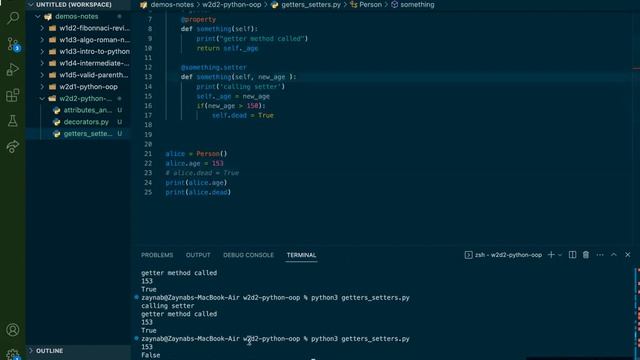Close the terminal panel
The height and width of the screenshot is (360, 640).
point(628,255)
